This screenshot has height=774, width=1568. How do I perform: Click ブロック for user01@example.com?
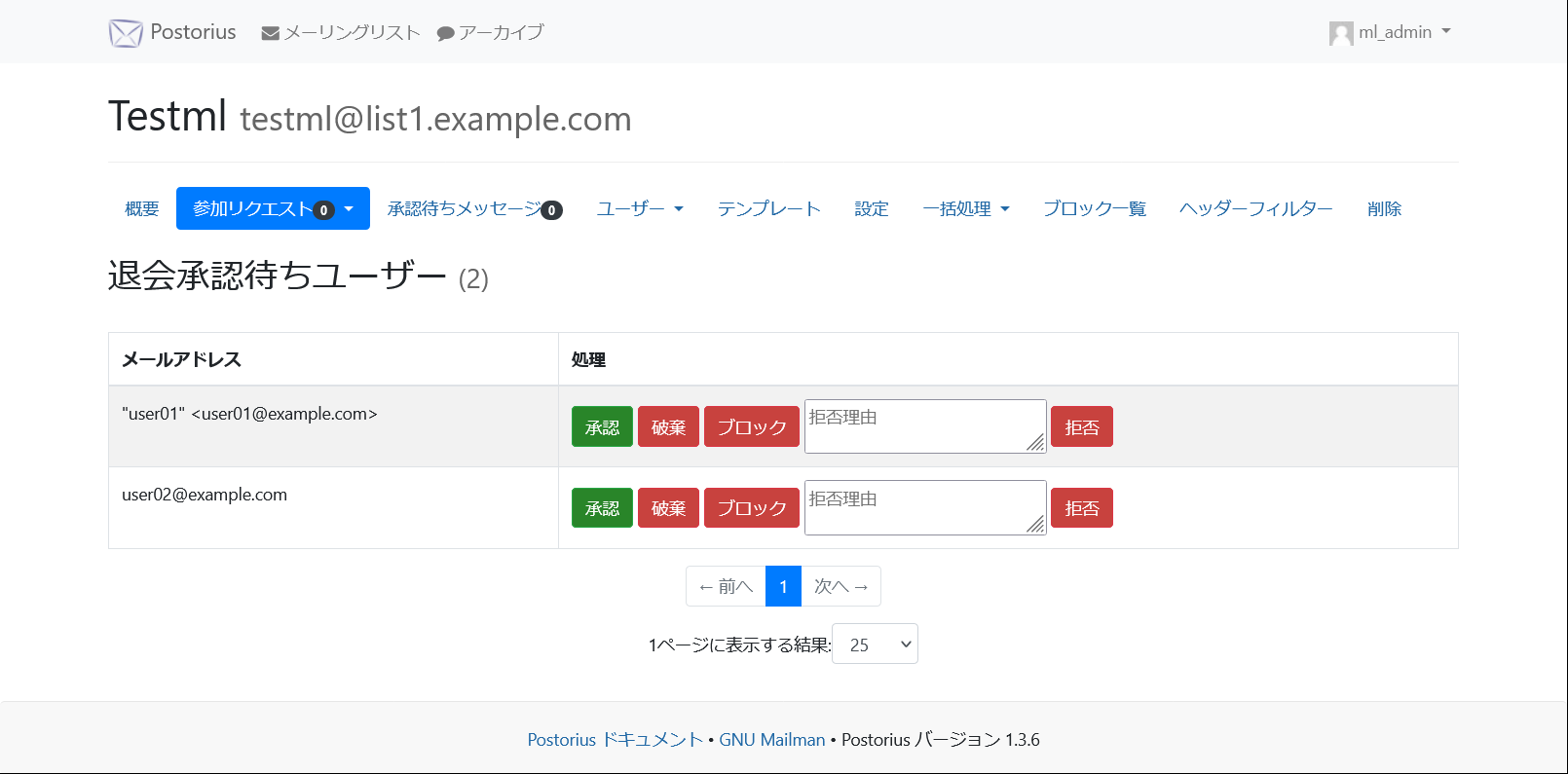752,426
